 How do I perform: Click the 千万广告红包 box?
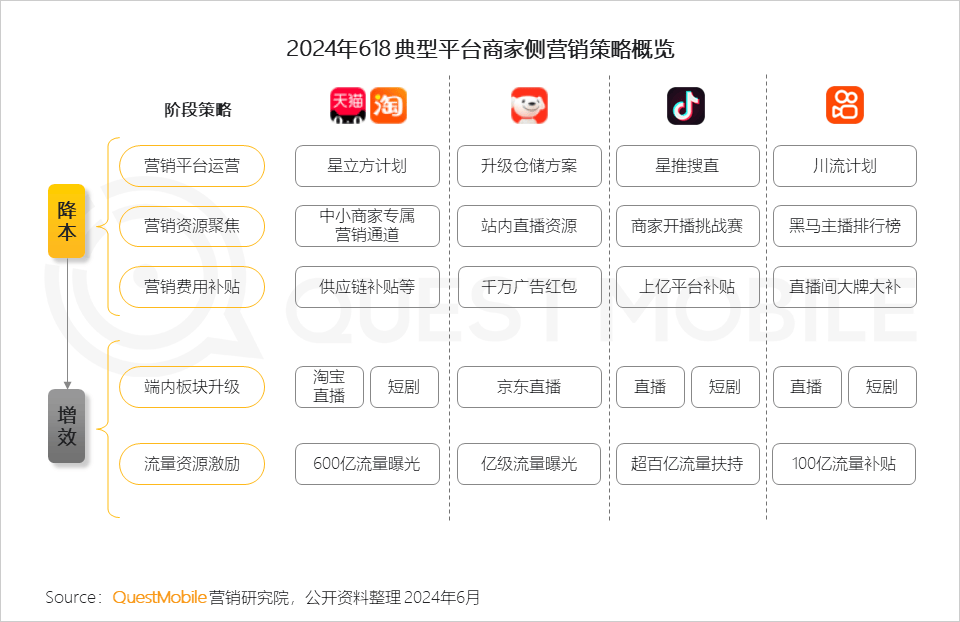(529, 287)
